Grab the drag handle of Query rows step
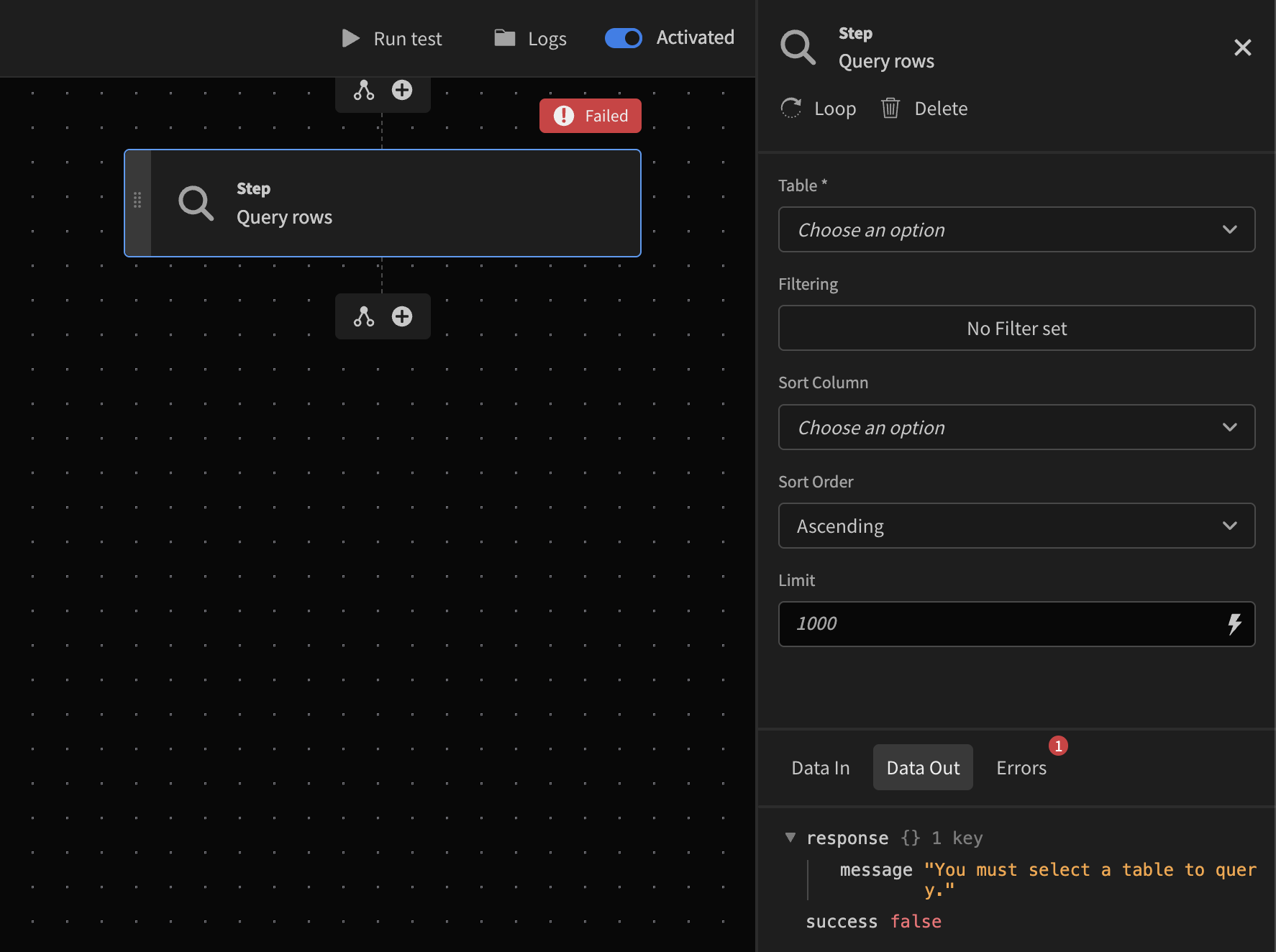 pos(137,201)
